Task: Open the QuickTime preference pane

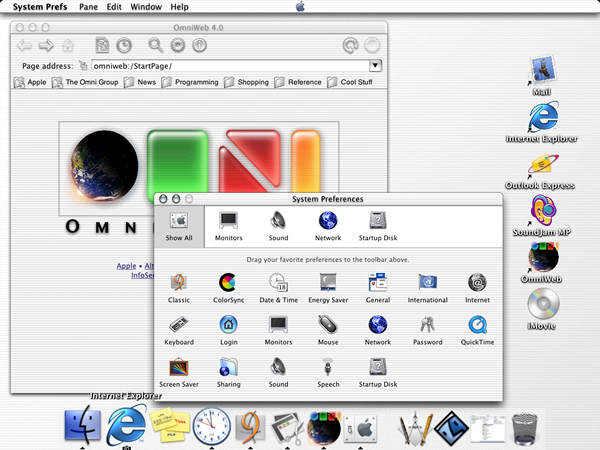Action: [478, 326]
